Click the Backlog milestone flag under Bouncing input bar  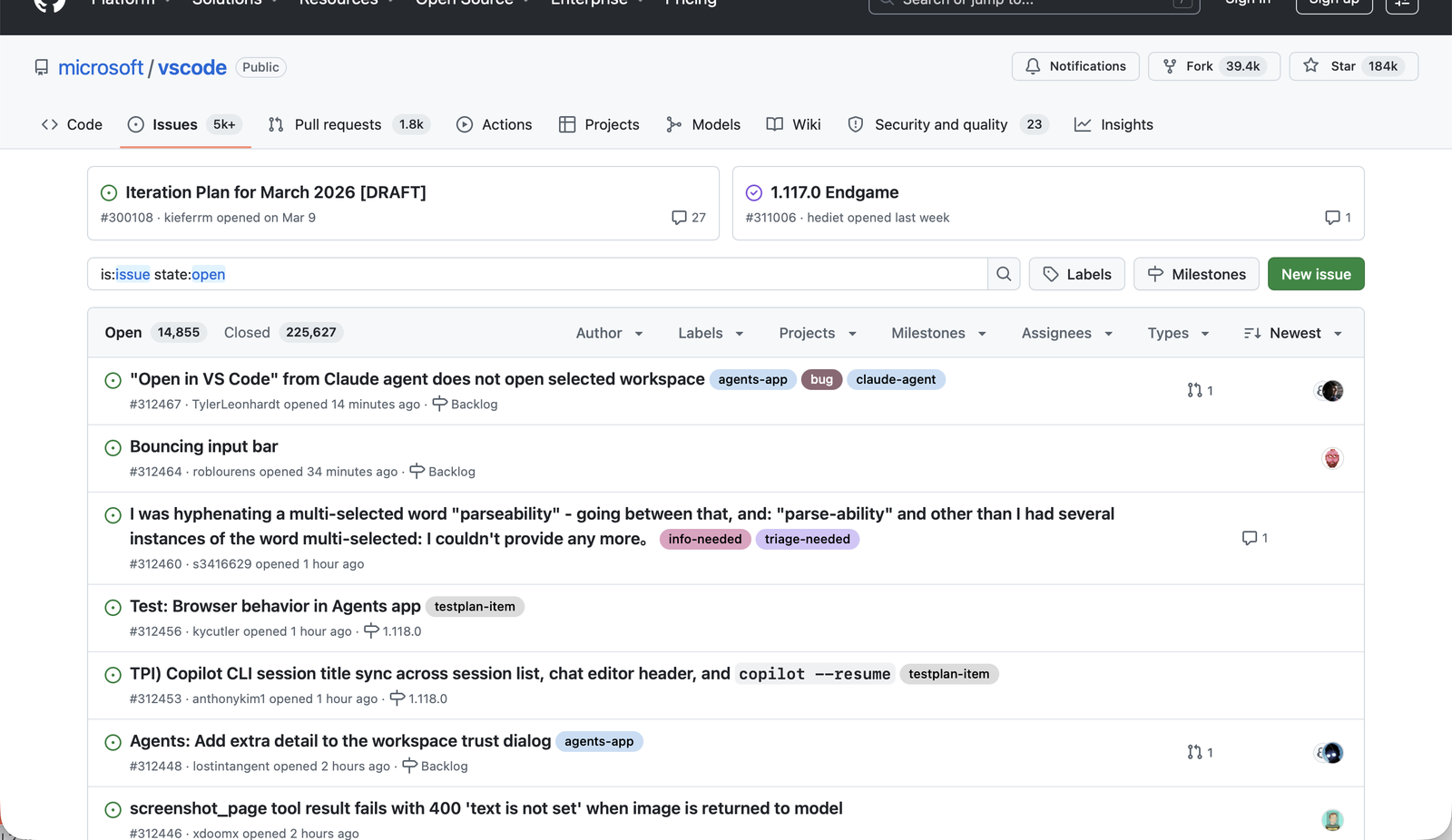pyautogui.click(x=416, y=471)
